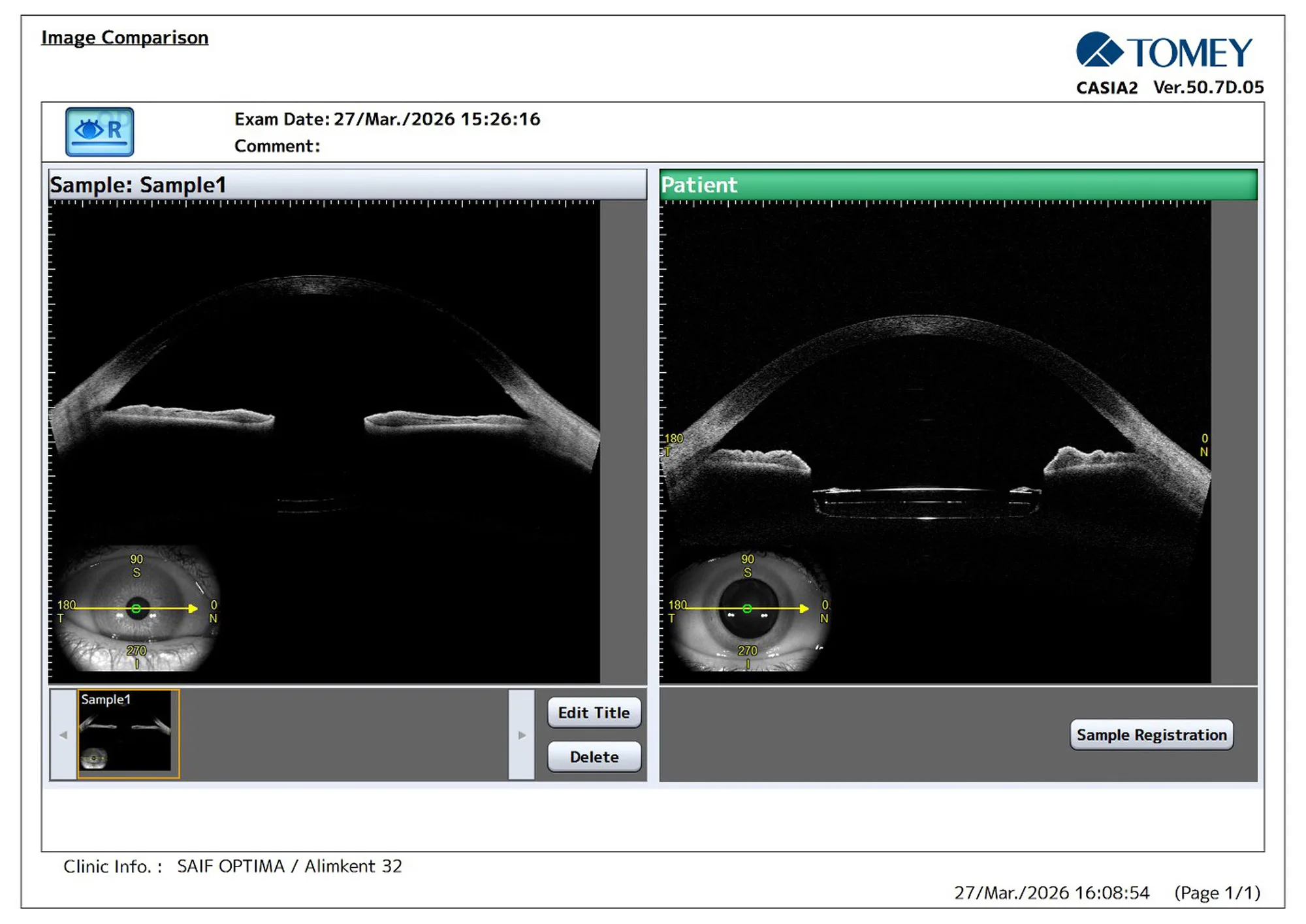Click the 27/Mar./2026 16:08:54 print timestamp
Viewport: 1306px width, 924px height.
pyautogui.click(x=1051, y=893)
